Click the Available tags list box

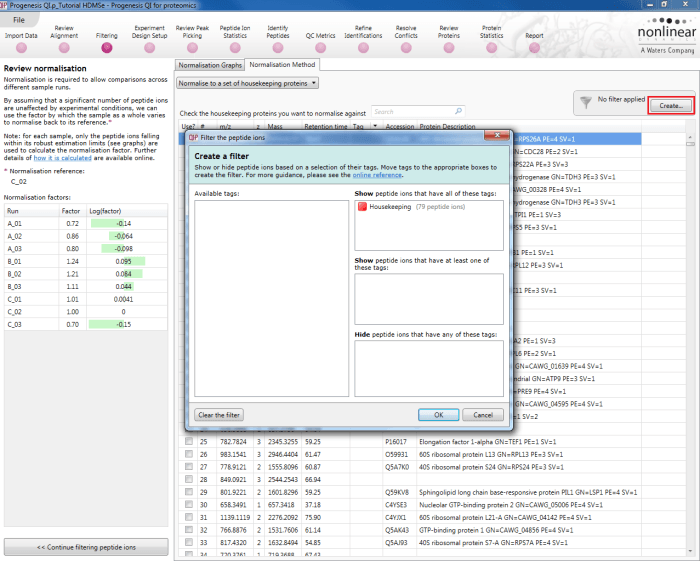click(x=271, y=298)
